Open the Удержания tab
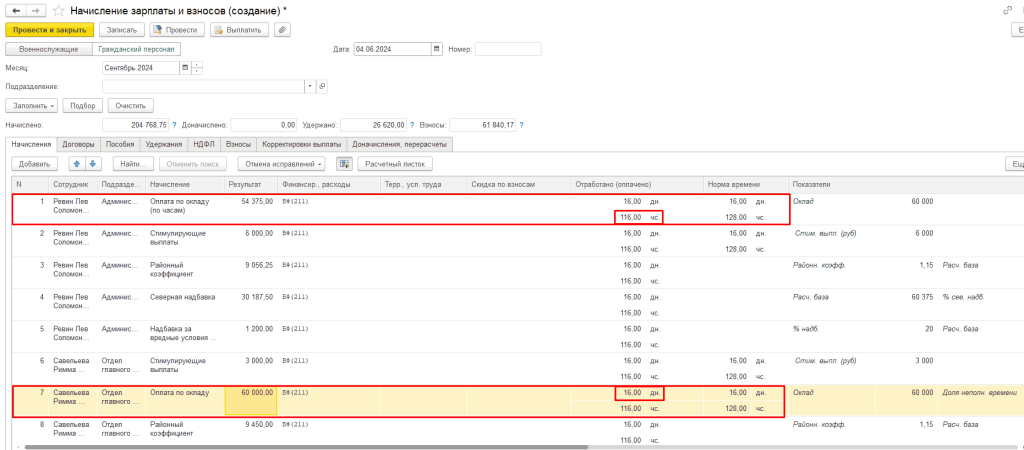 coord(163,144)
